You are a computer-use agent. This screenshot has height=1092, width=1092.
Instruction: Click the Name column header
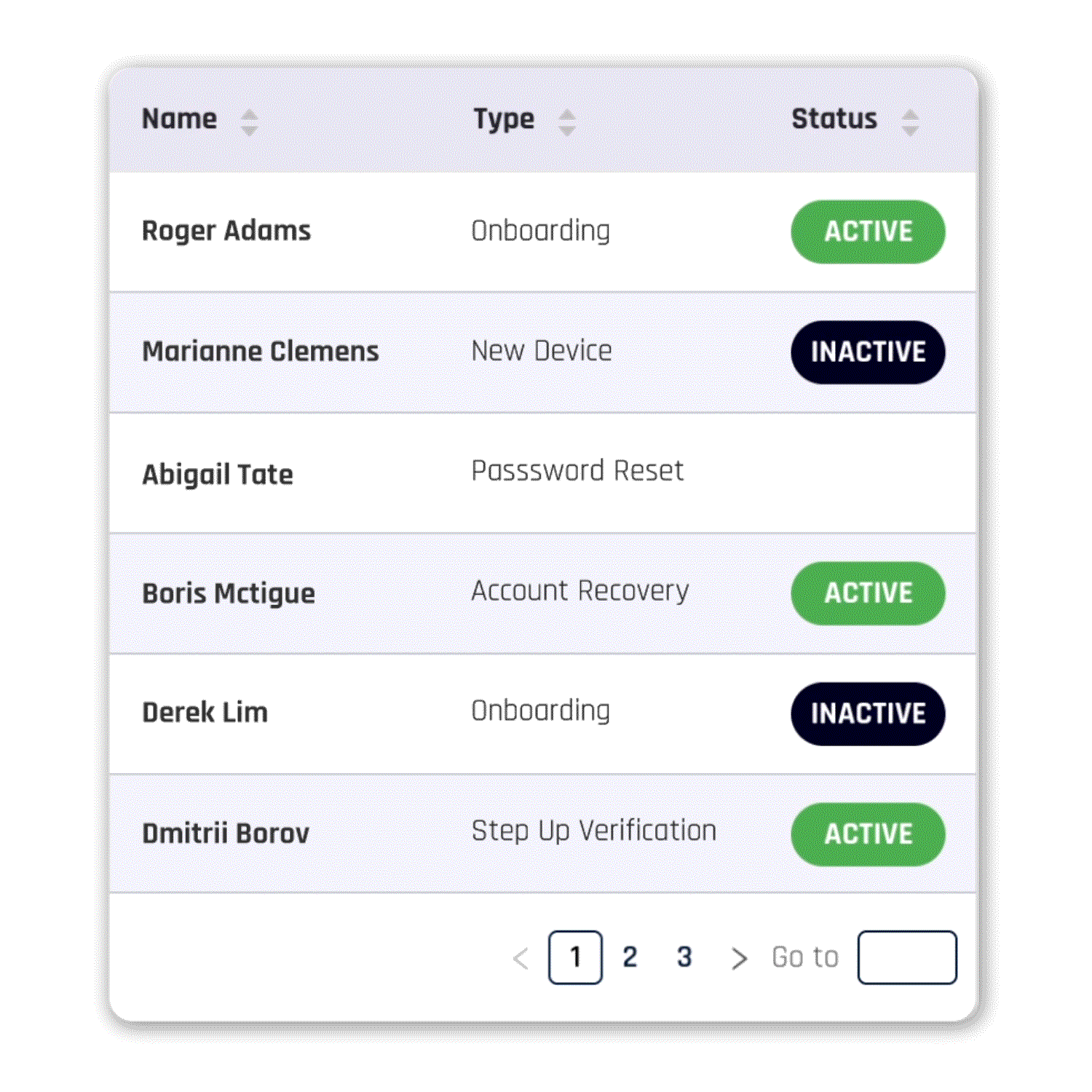pos(179,119)
